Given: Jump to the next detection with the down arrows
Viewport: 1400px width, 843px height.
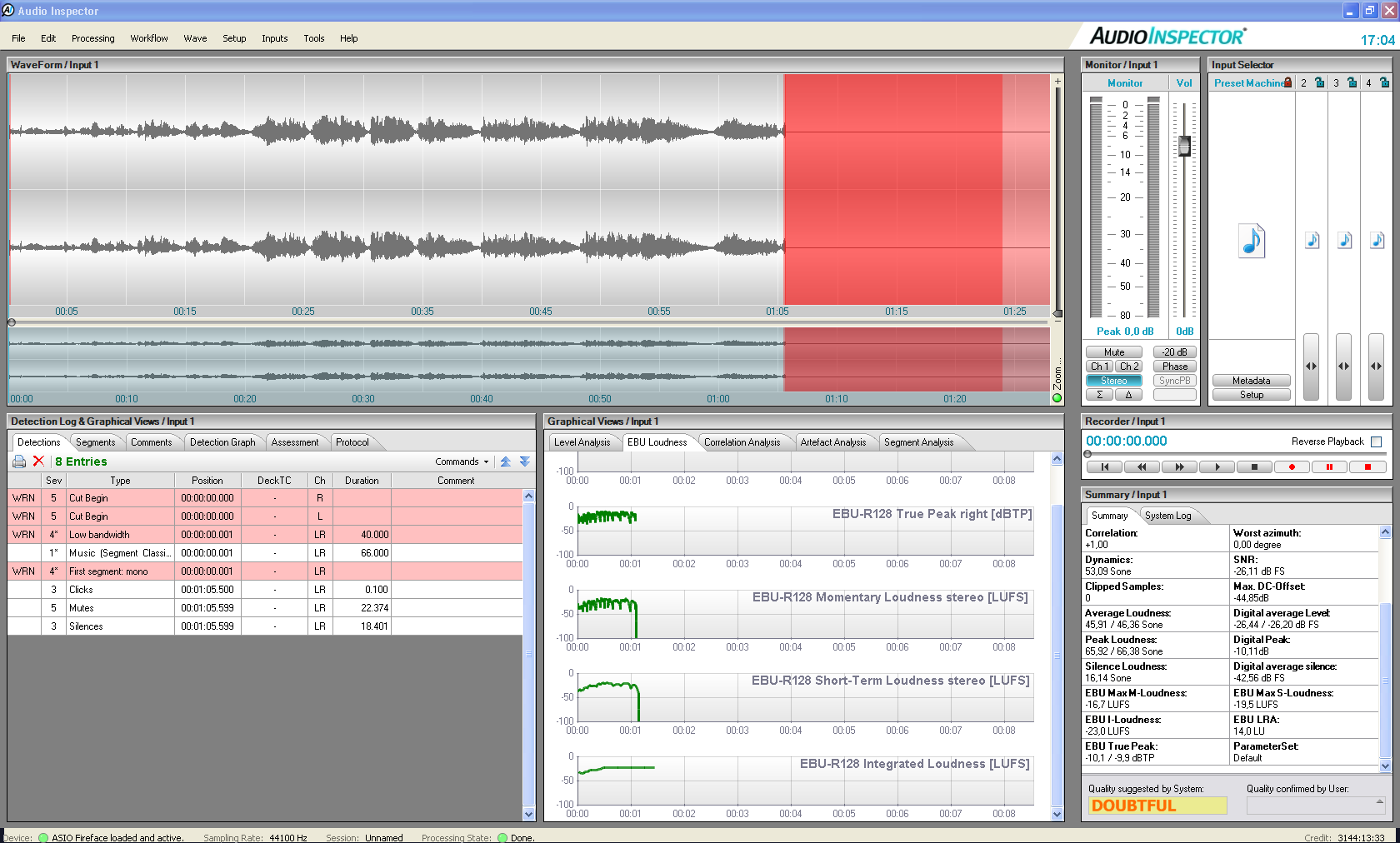Looking at the screenshot, I should [x=525, y=461].
